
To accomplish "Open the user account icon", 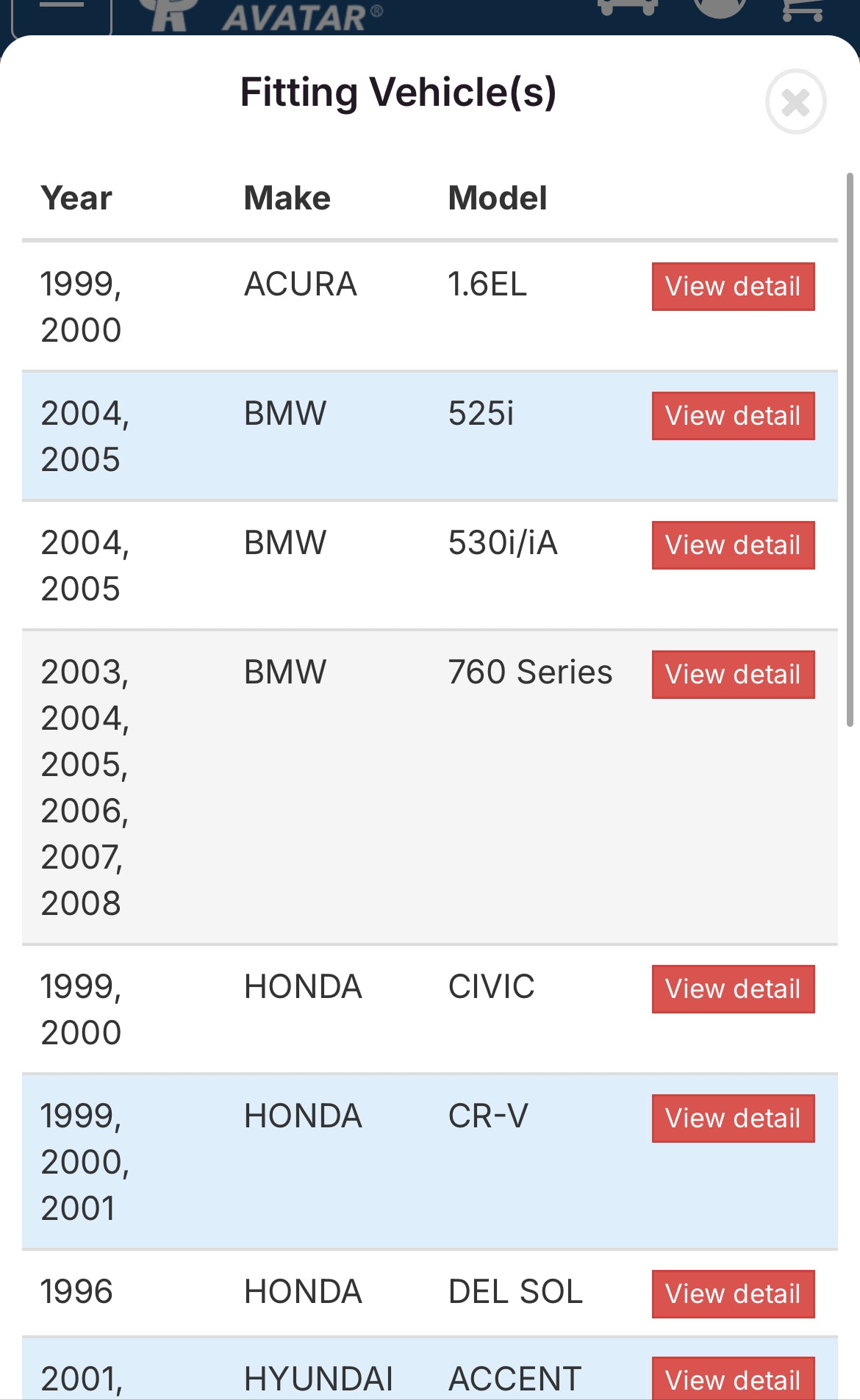I will click(x=720, y=7).
